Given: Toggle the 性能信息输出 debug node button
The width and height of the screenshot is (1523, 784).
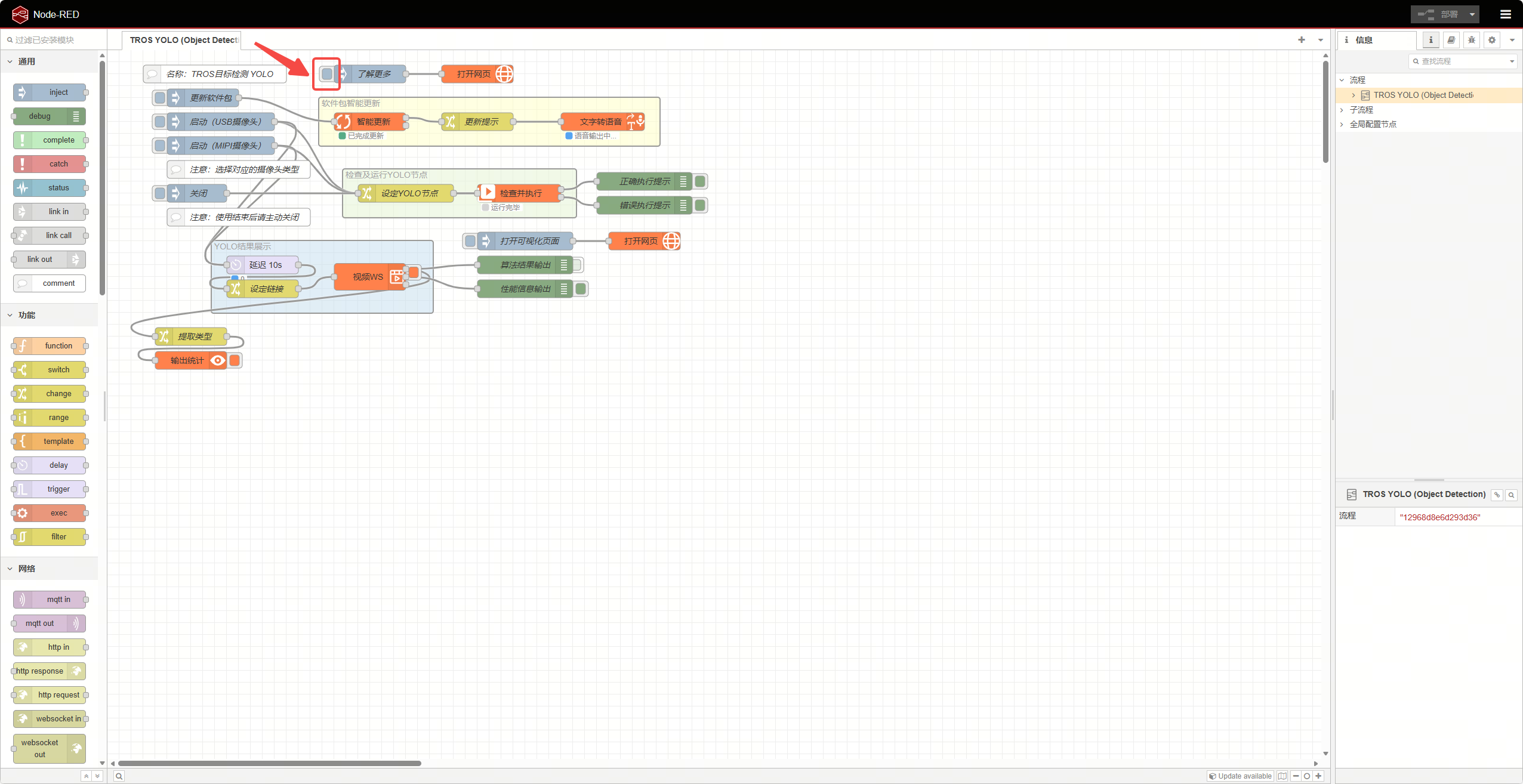Looking at the screenshot, I should [x=581, y=289].
